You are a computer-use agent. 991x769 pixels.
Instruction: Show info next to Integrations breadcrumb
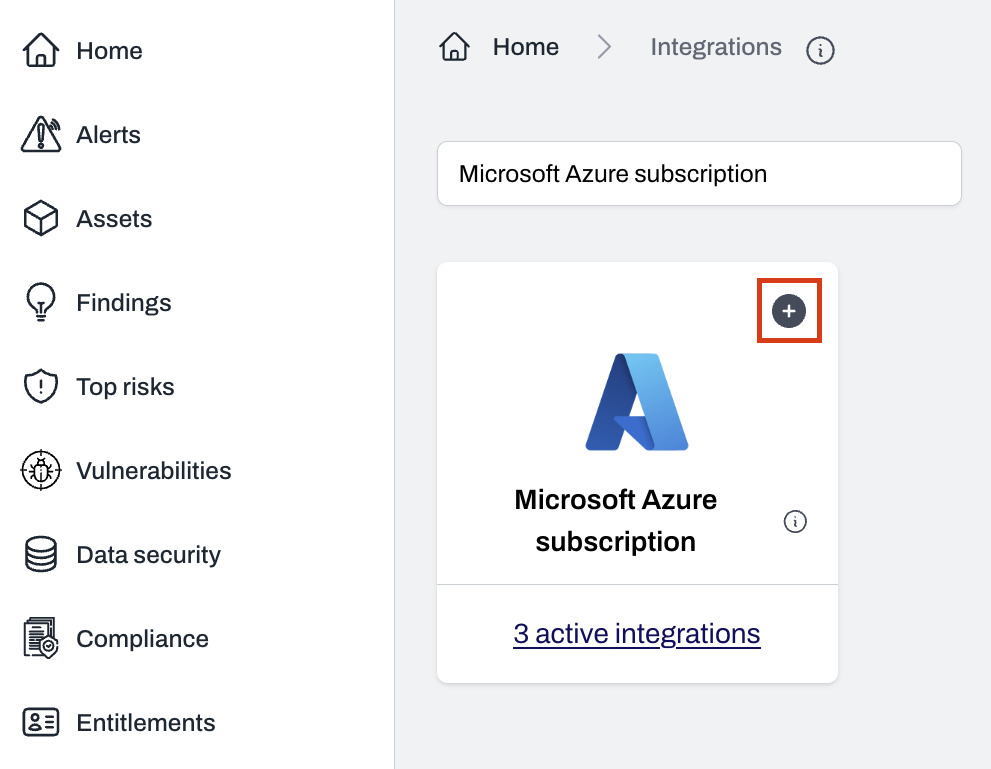tap(820, 50)
